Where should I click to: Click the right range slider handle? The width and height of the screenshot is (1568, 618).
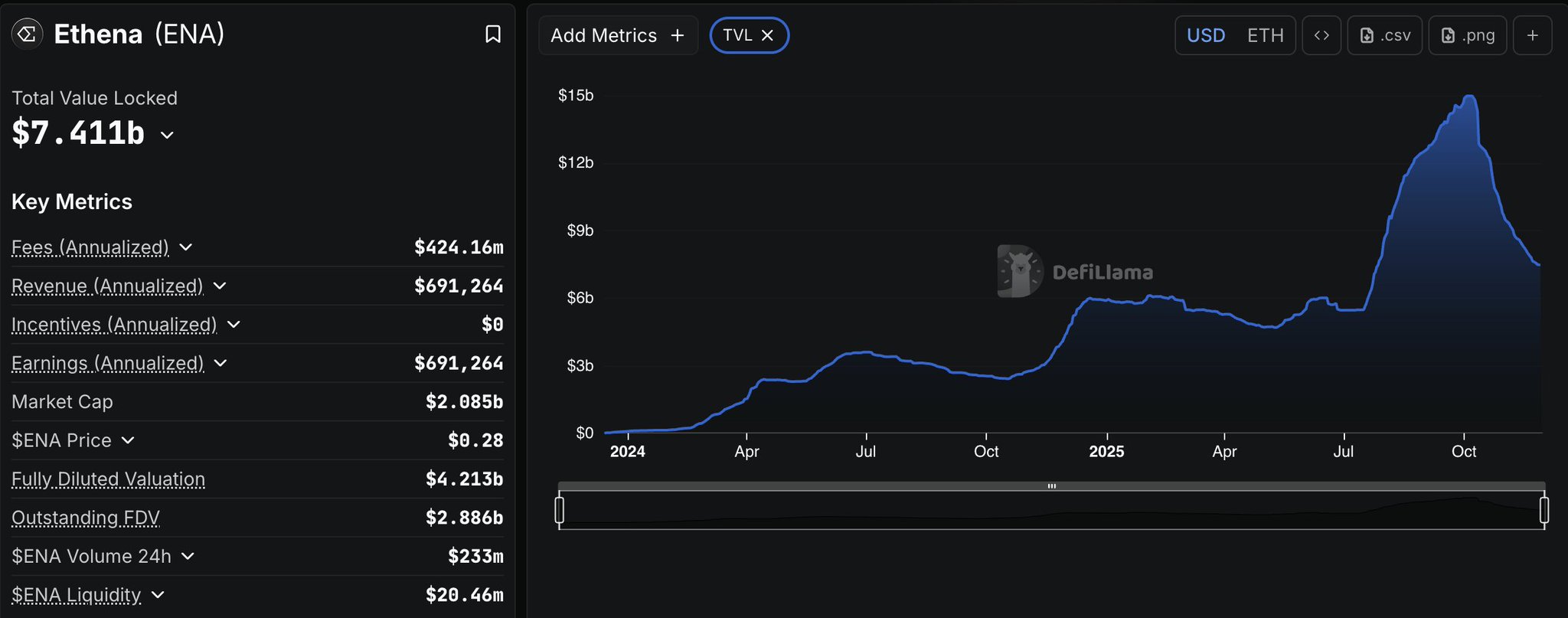coord(1543,510)
